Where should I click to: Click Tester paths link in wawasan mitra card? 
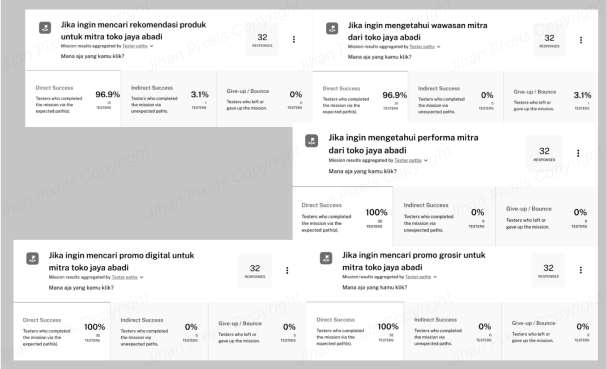(422, 46)
